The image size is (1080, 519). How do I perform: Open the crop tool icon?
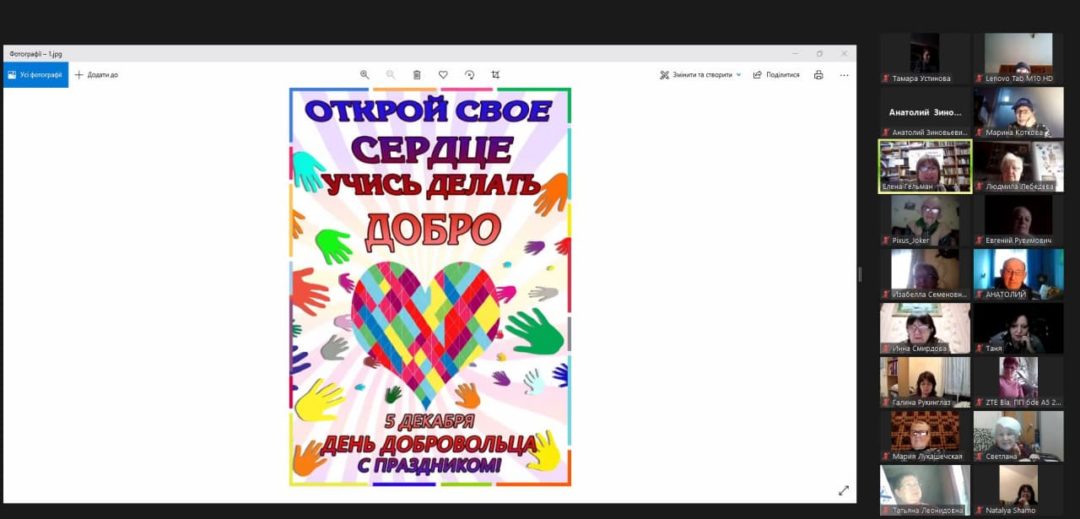496,75
